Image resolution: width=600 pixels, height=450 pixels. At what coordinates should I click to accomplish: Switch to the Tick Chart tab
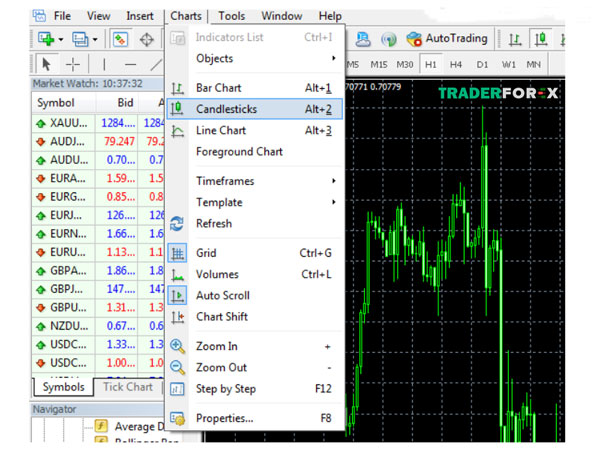tap(128, 387)
